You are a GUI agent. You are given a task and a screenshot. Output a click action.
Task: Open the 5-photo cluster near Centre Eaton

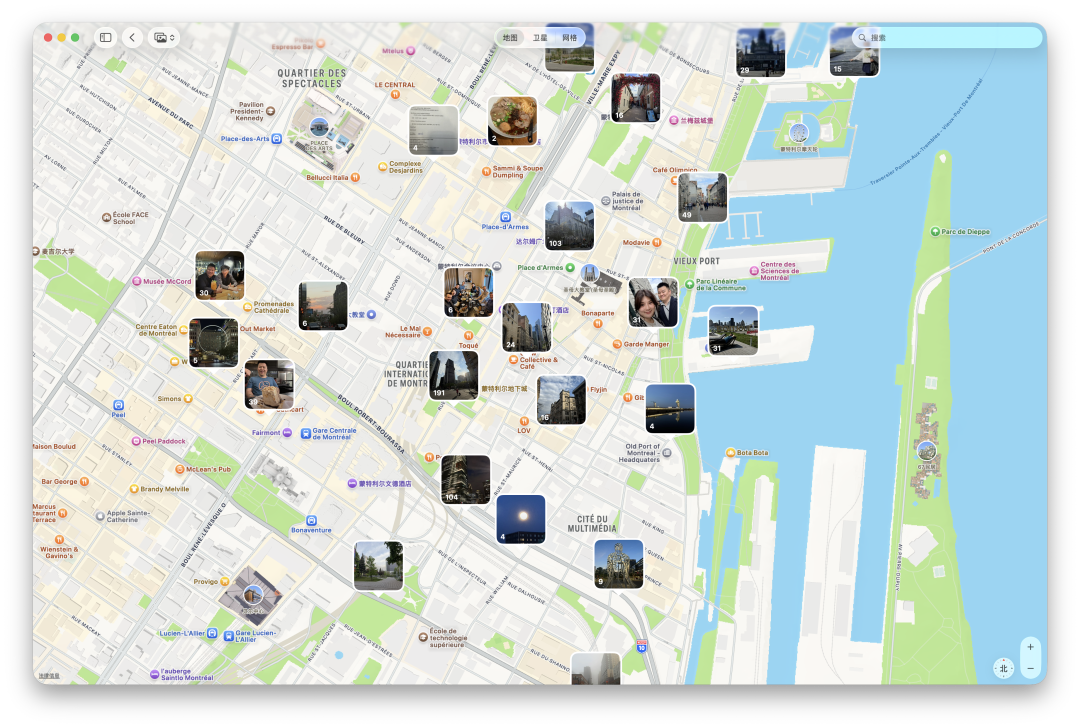(x=214, y=343)
